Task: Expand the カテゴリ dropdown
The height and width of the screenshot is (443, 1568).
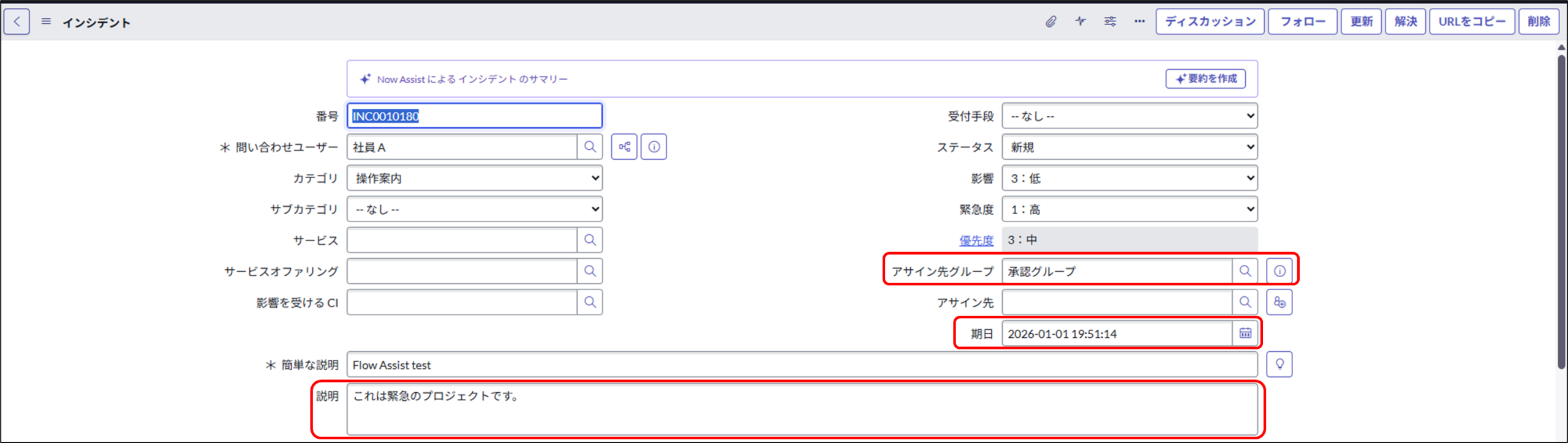Action: click(x=475, y=178)
